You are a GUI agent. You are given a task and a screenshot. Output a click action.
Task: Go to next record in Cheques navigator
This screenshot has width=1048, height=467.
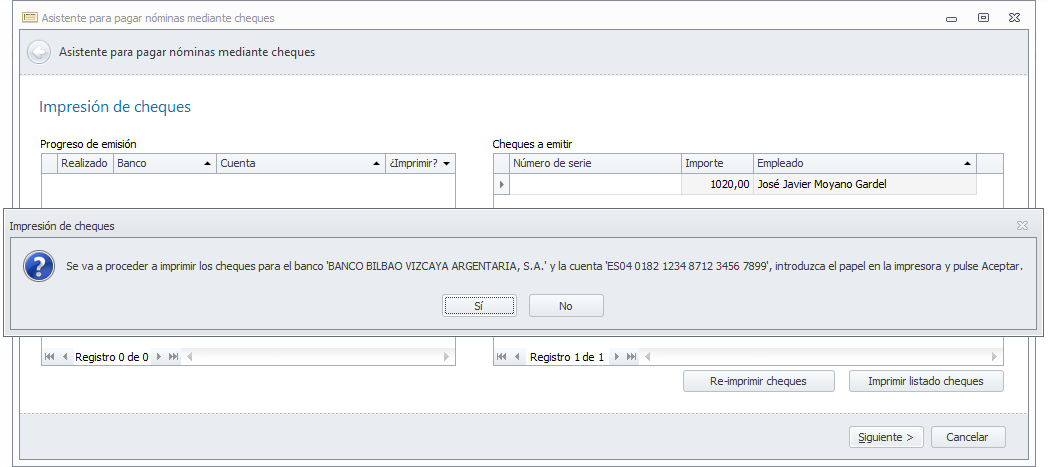pyautogui.click(x=616, y=357)
